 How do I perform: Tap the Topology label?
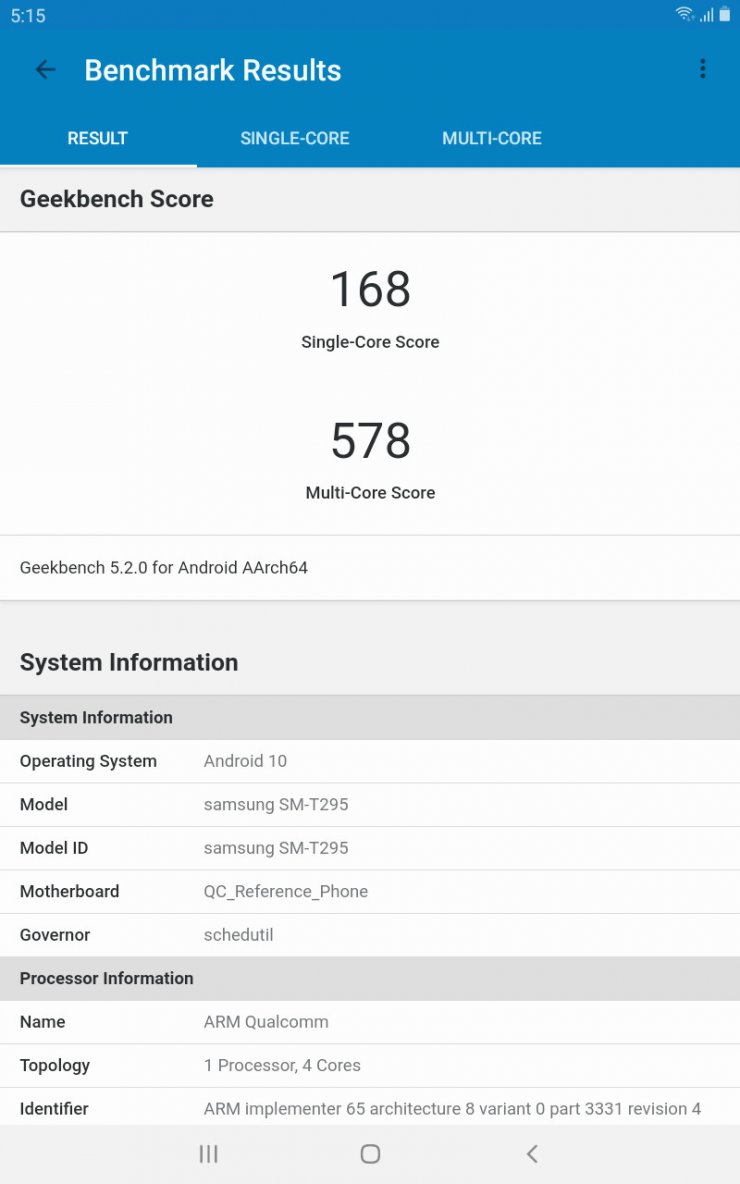click(54, 1065)
